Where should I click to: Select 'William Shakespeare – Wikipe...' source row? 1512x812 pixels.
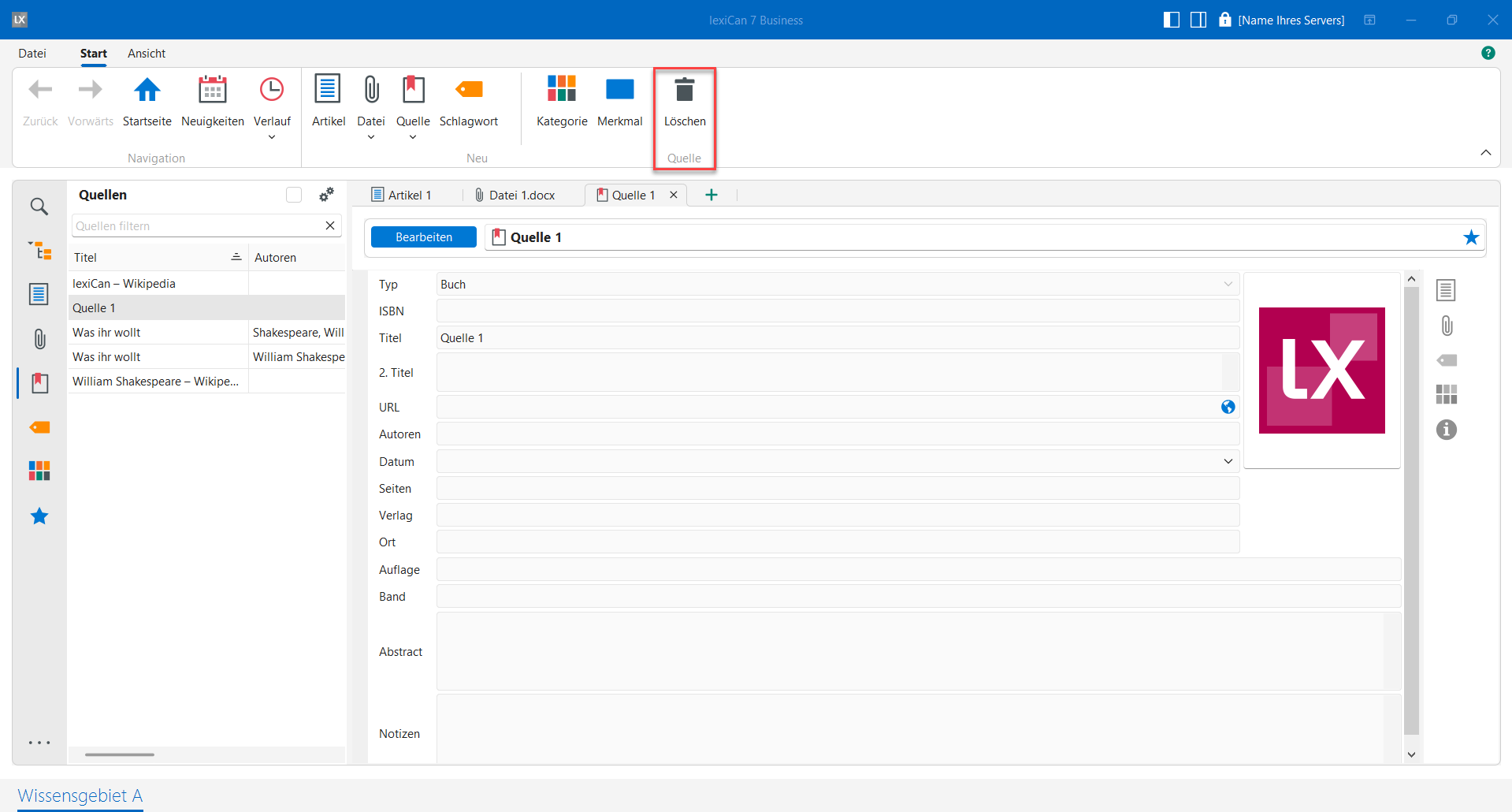[x=156, y=382]
